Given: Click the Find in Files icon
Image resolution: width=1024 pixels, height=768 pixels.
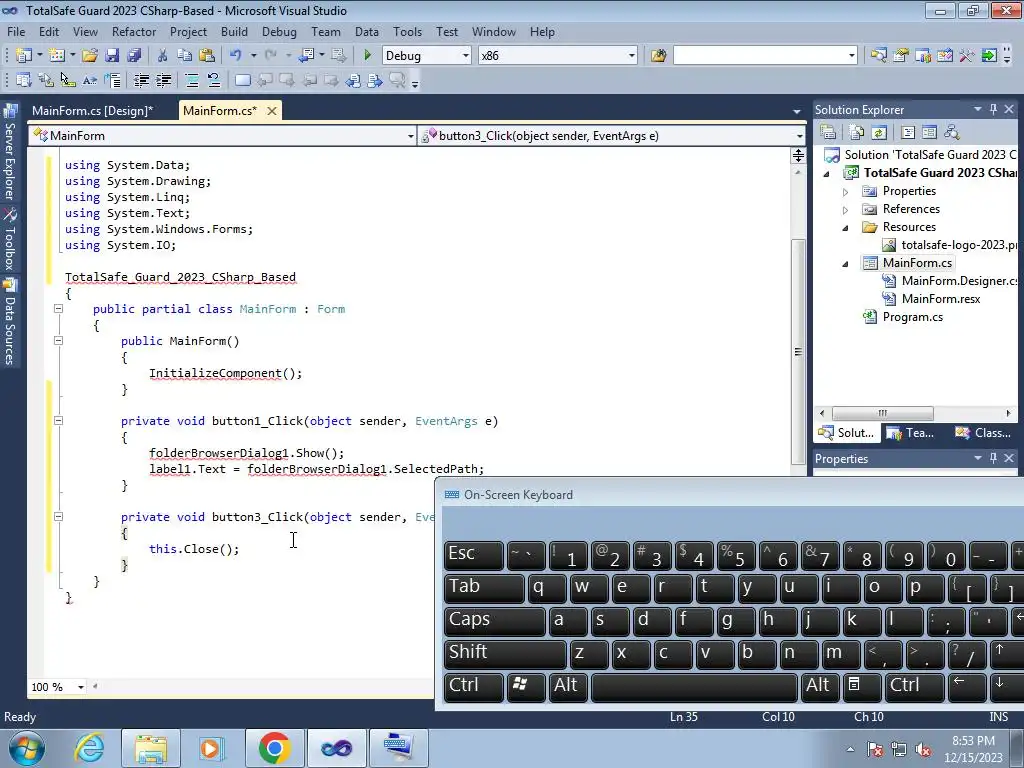Looking at the screenshot, I should tap(658, 56).
